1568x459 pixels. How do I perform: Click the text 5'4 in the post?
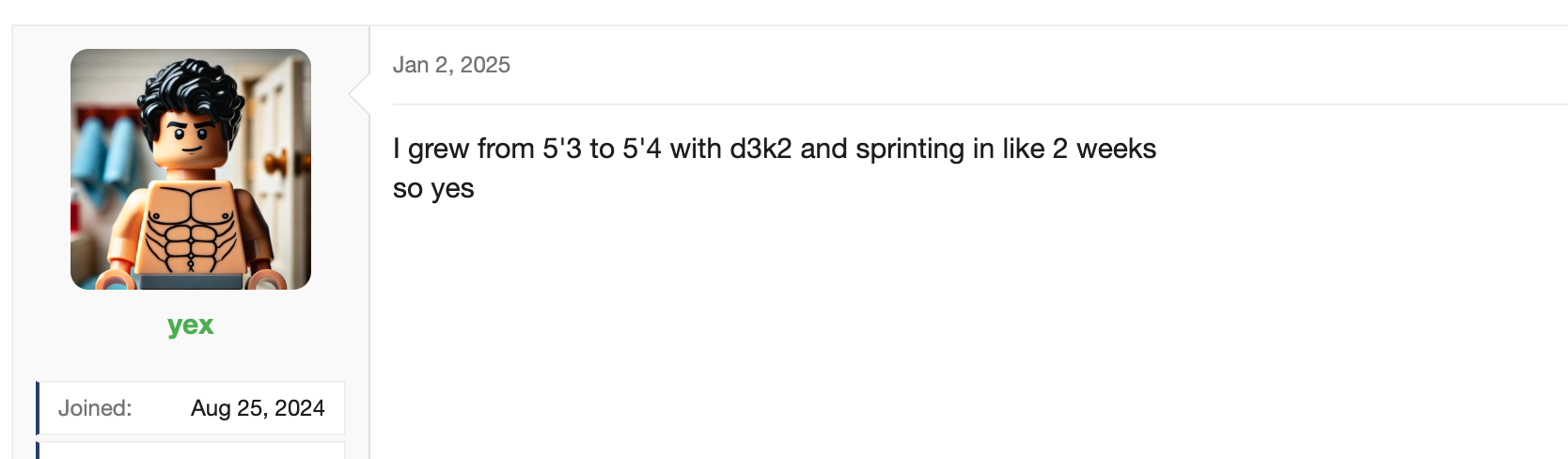tap(642, 149)
